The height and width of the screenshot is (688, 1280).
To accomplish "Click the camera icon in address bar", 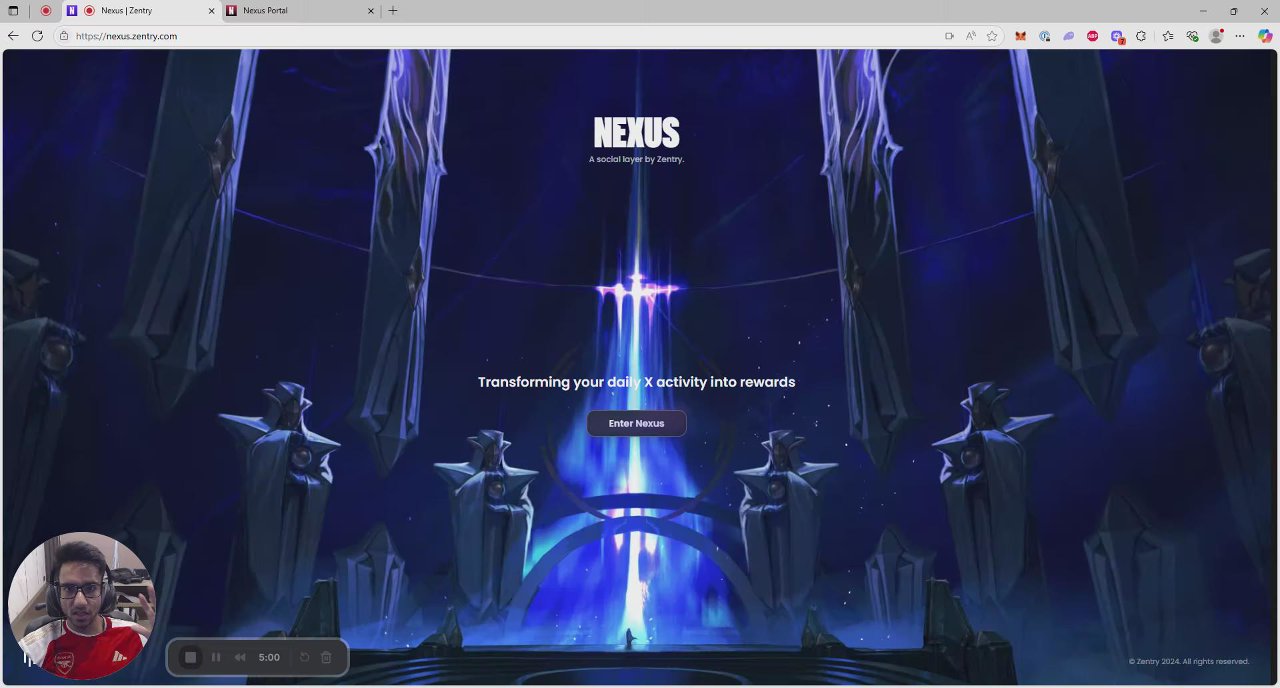I will click(x=949, y=36).
